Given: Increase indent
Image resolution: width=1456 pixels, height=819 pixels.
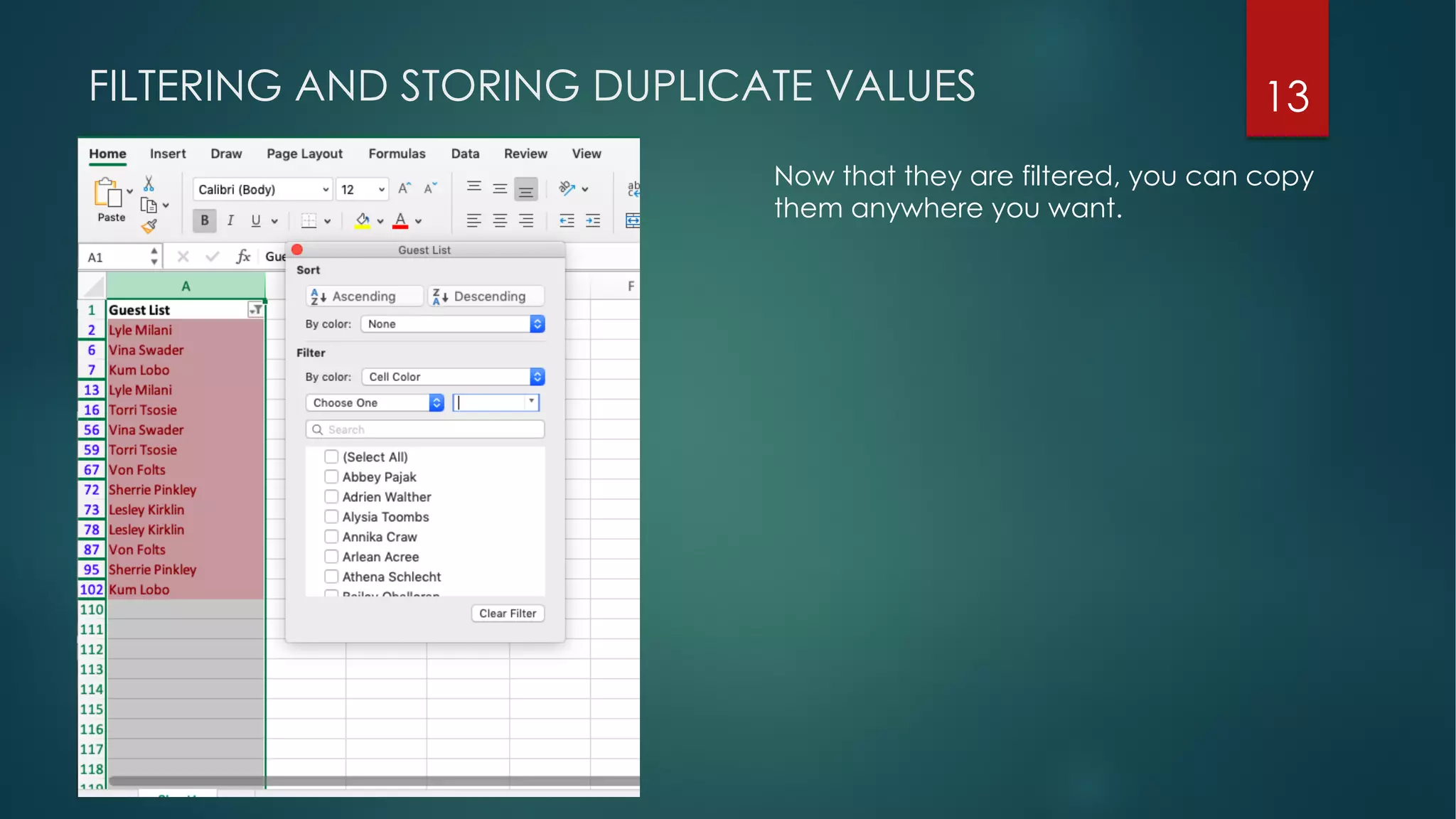Looking at the screenshot, I should (593, 220).
